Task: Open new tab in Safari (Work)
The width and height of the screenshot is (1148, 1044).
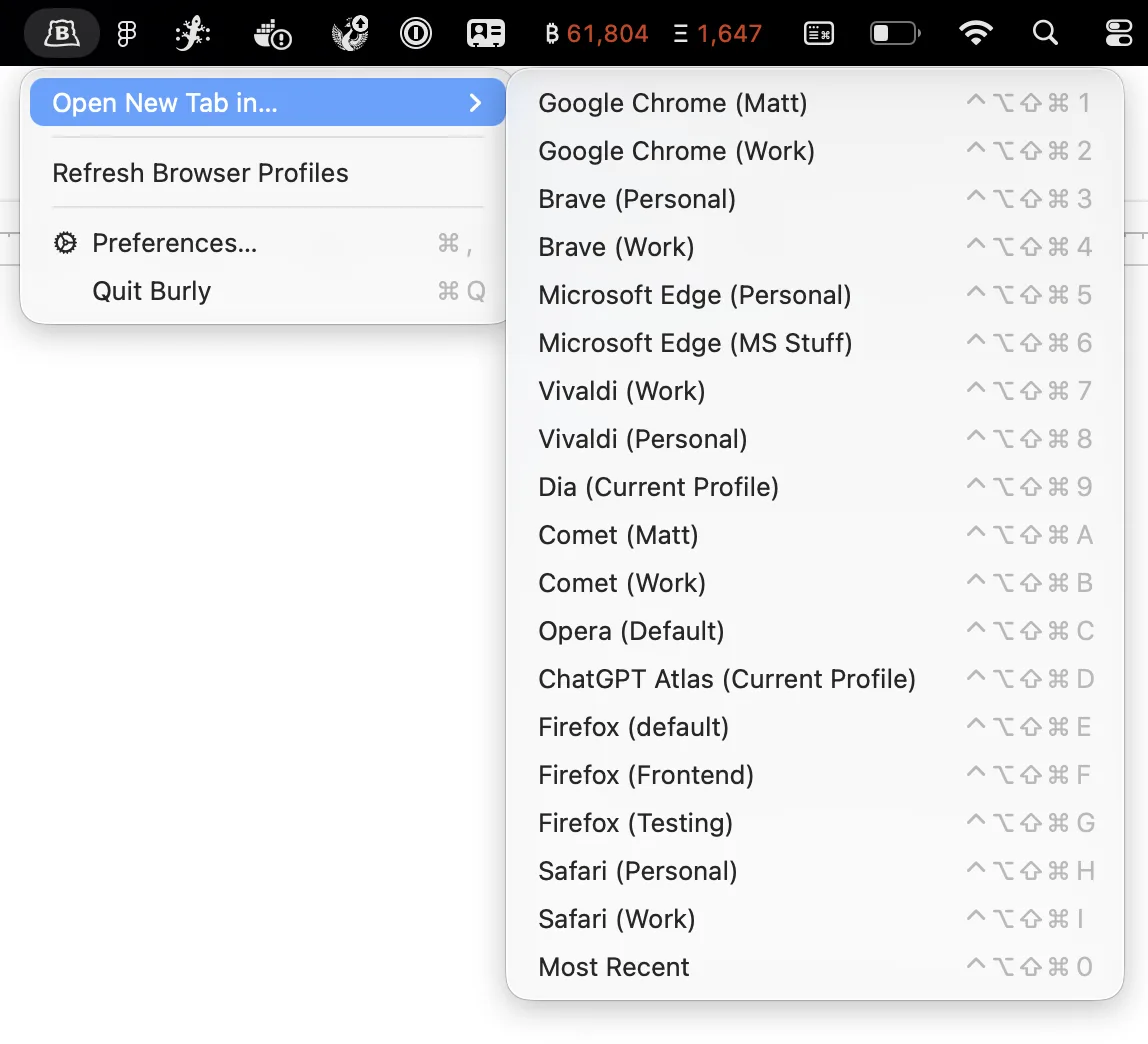Action: pyautogui.click(x=815, y=919)
